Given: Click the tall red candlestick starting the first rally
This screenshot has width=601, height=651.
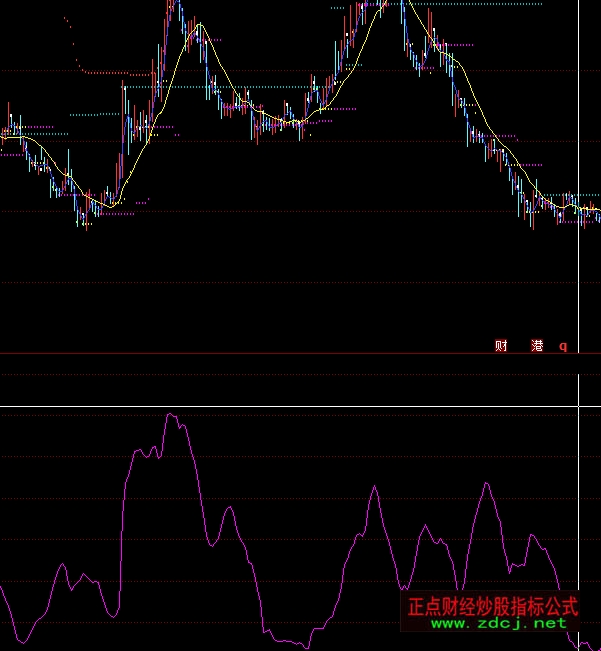Looking at the screenshot, I should [123, 130].
